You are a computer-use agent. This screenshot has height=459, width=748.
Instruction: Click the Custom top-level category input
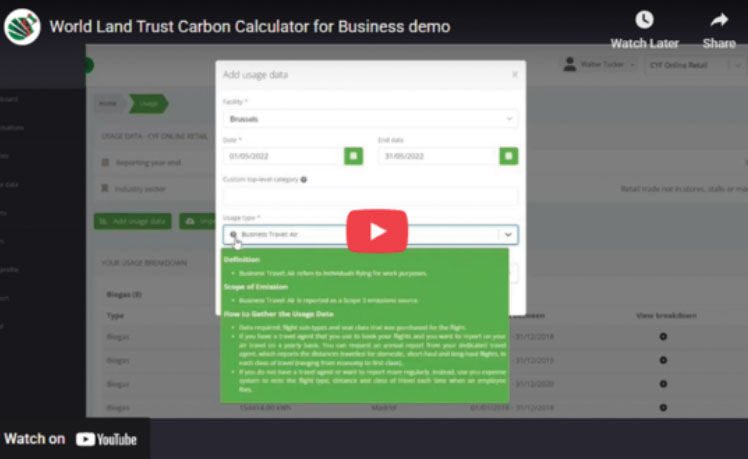(x=370, y=196)
